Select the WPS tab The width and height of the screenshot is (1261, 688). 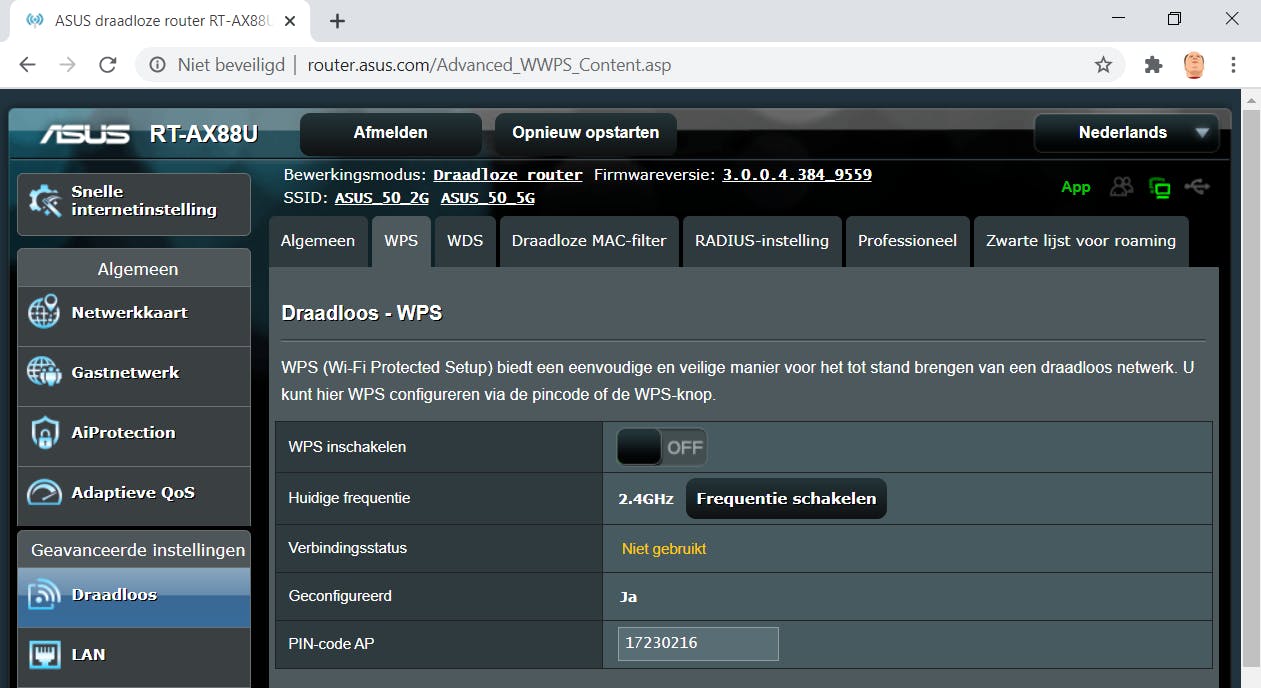(x=401, y=241)
